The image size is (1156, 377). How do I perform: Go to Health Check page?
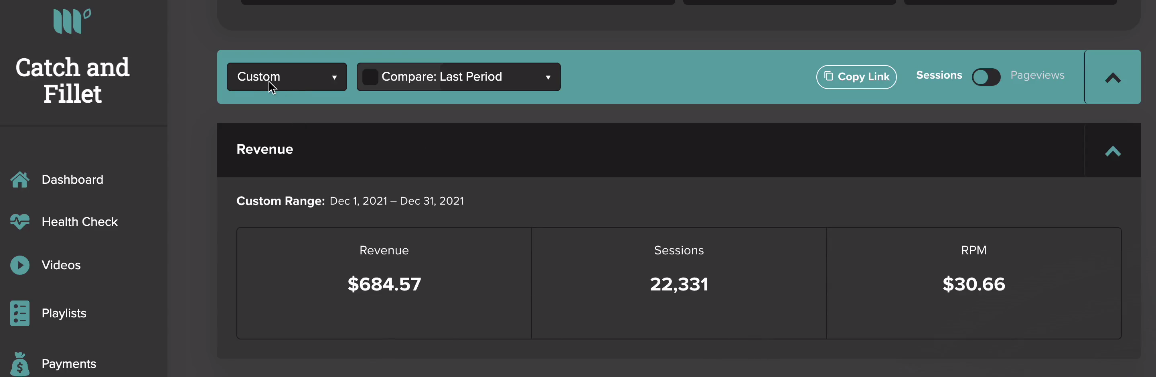tap(80, 222)
